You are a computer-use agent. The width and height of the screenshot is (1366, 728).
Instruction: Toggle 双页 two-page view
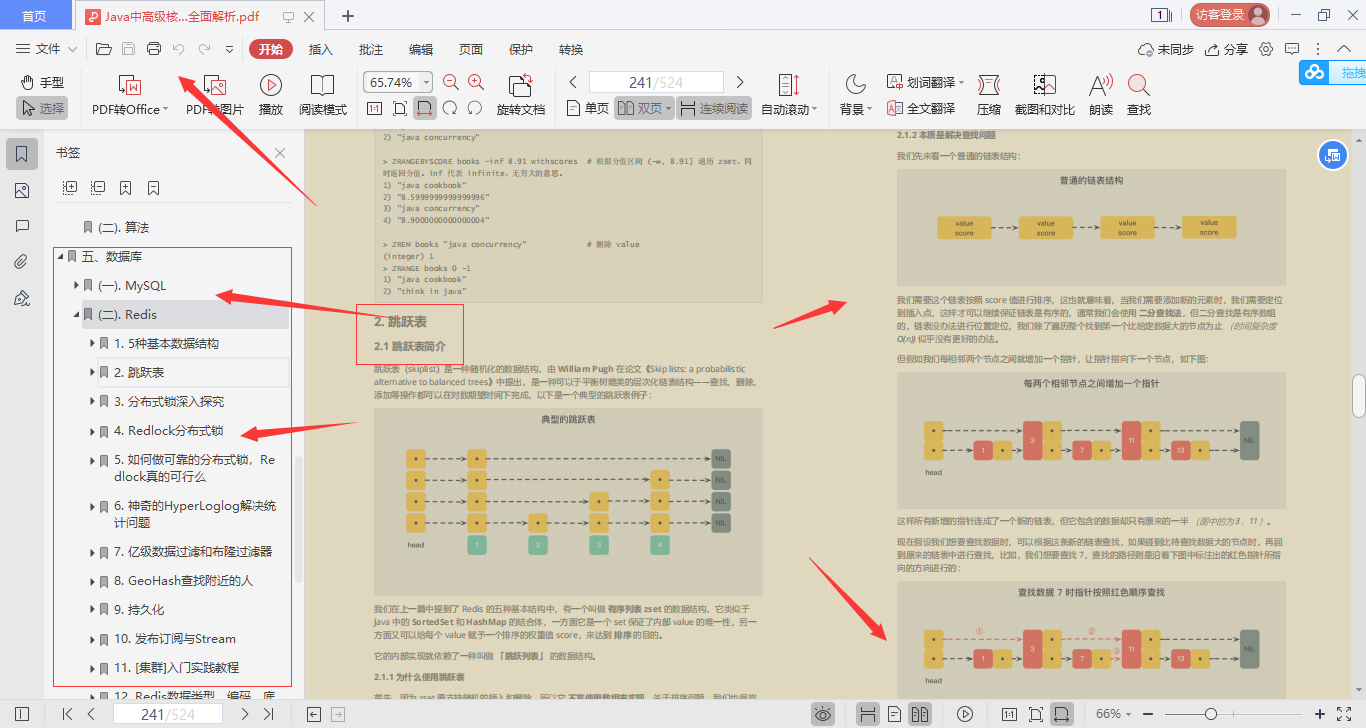643,108
